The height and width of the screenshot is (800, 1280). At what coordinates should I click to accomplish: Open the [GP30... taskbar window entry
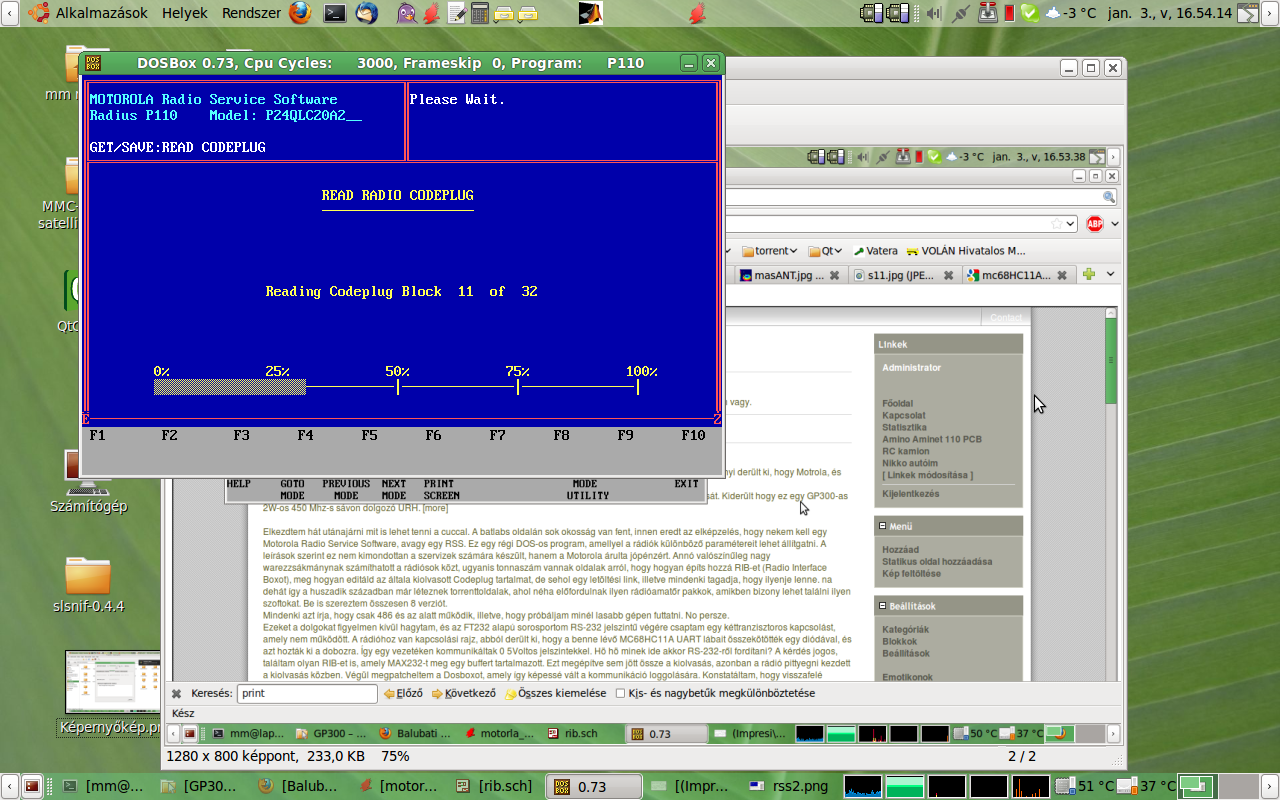199,786
